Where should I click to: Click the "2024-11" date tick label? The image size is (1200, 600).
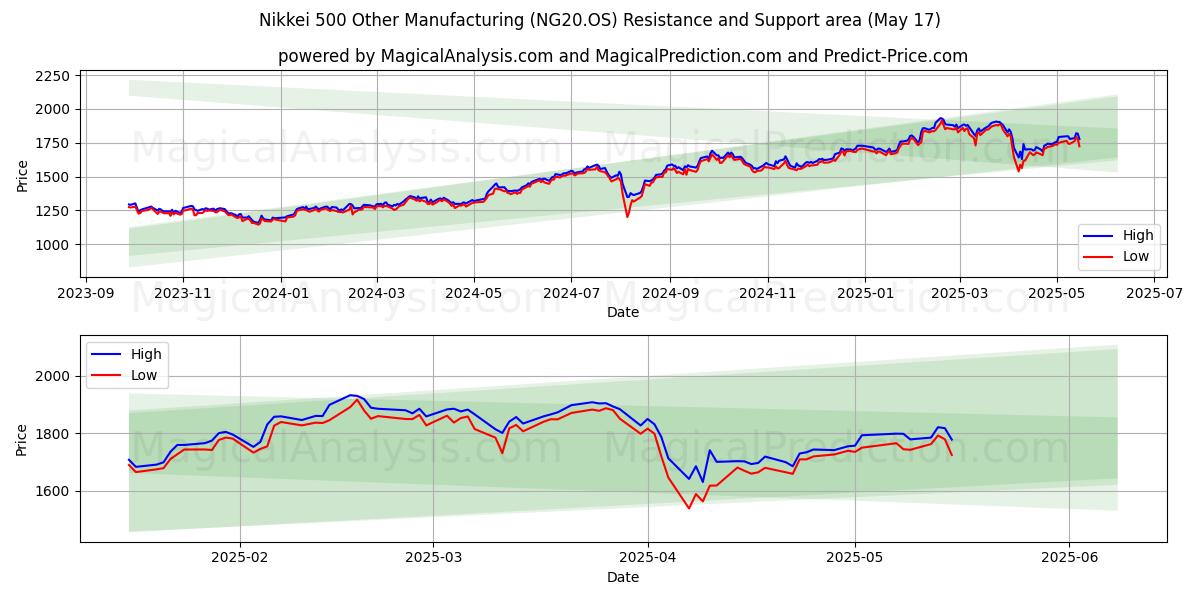point(767,294)
